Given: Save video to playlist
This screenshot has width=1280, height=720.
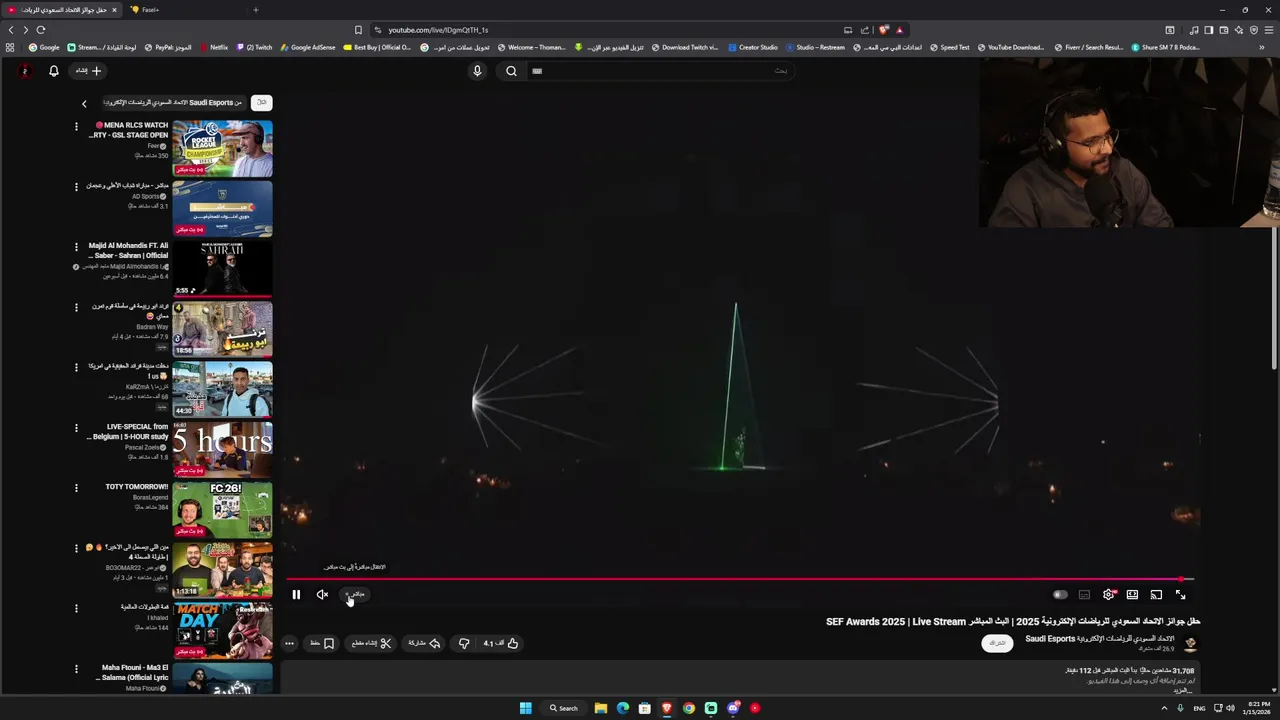Looking at the screenshot, I should pyautogui.click(x=322, y=643).
